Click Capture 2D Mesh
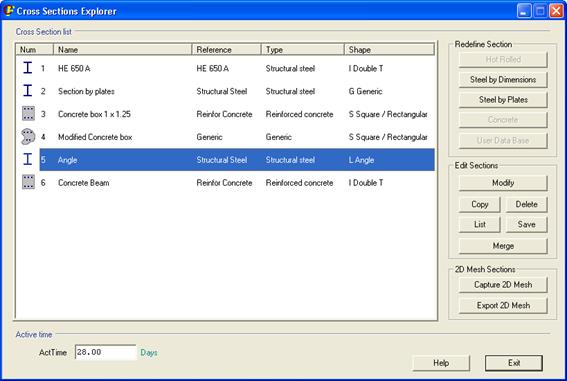 (503, 285)
